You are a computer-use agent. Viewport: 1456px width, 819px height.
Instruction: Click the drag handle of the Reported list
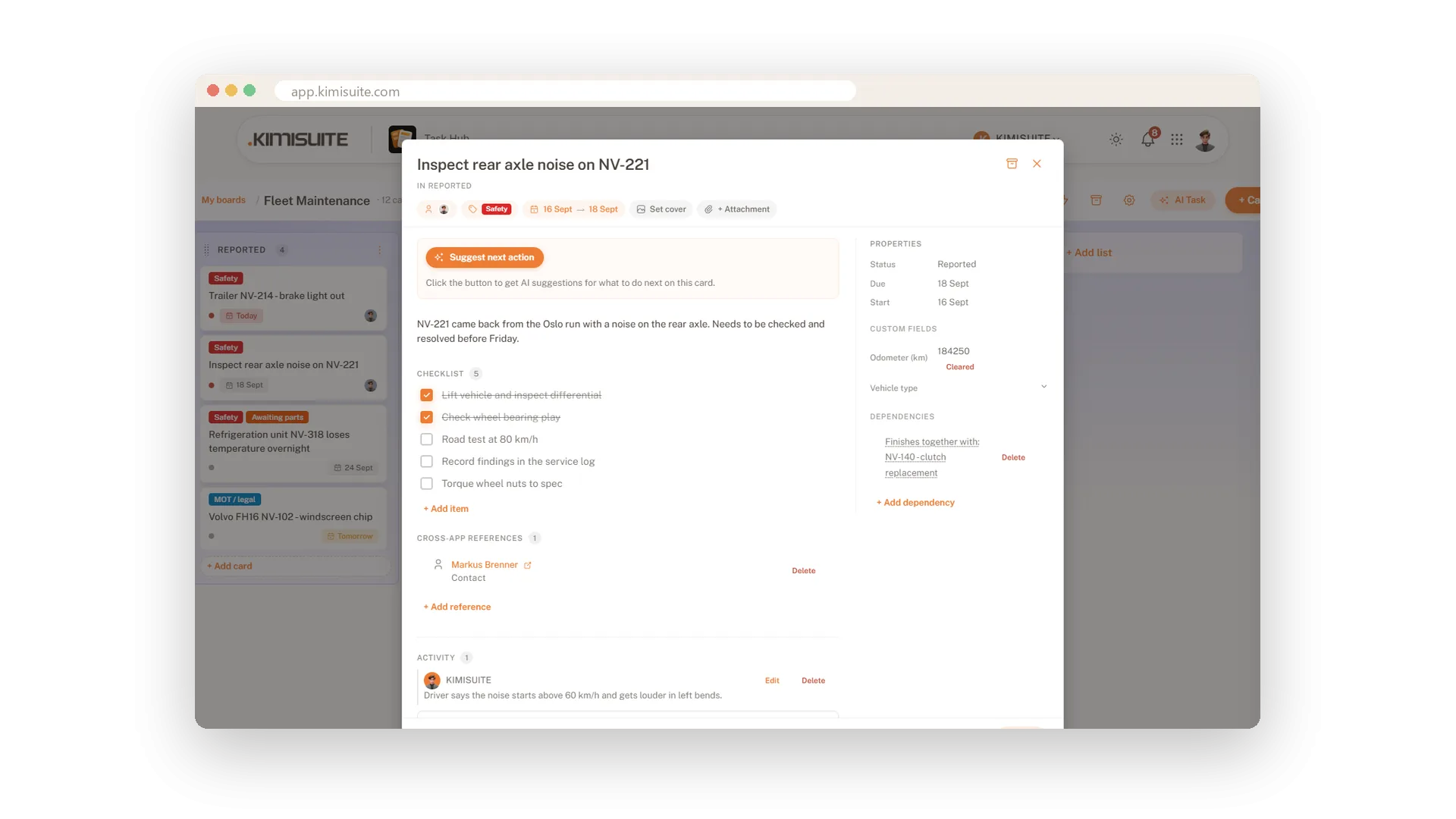[x=206, y=250]
